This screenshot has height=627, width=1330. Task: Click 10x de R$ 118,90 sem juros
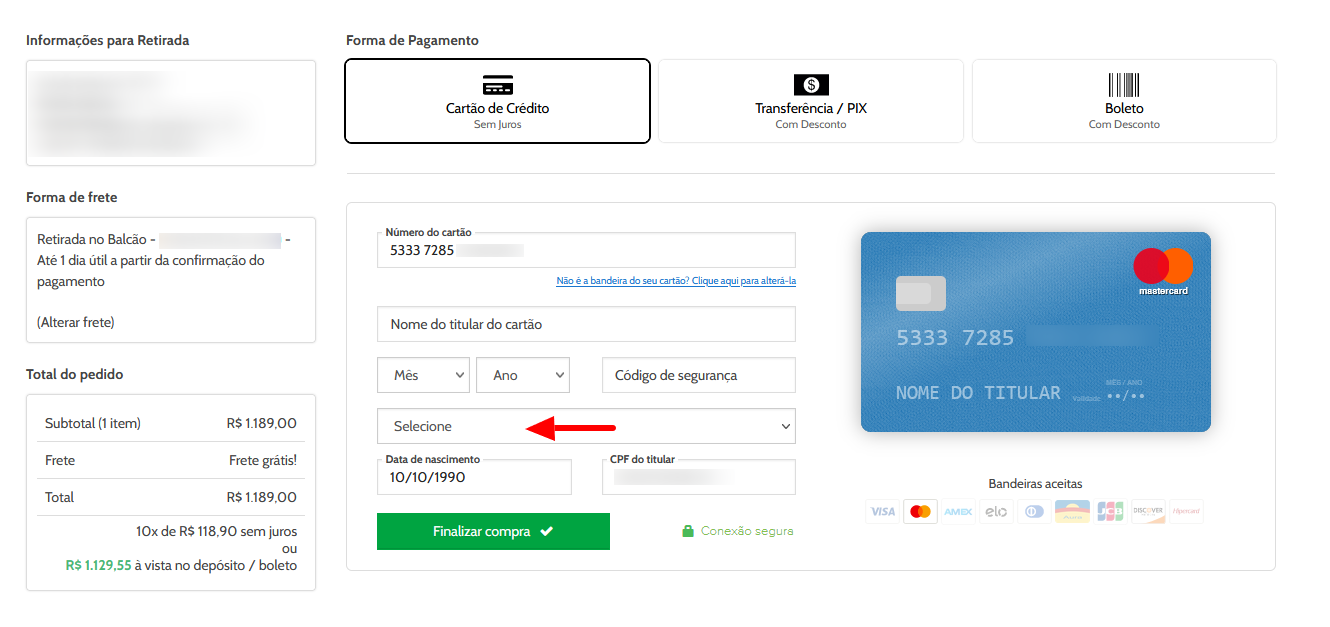(x=216, y=531)
